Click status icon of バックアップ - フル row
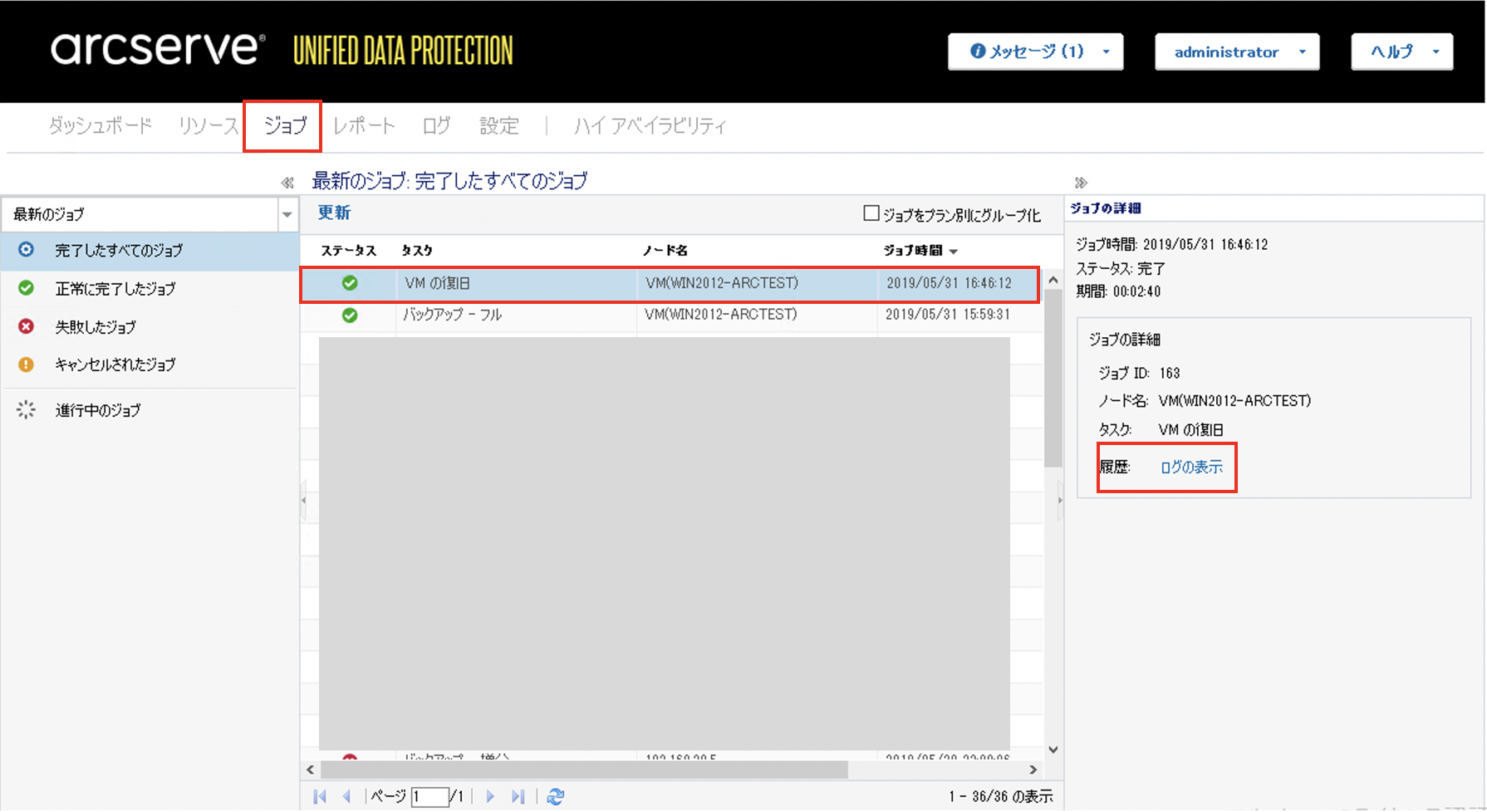Viewport: 1487px width, 812px height. 350,316
